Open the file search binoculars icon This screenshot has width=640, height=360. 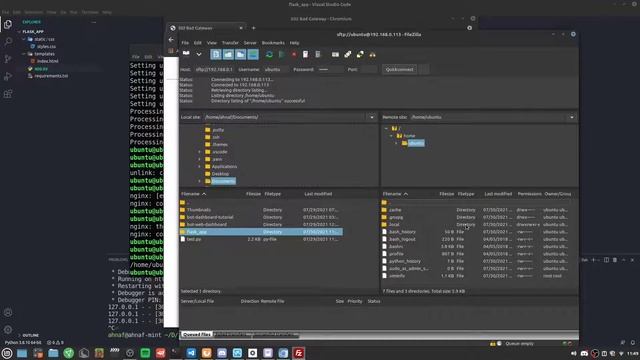coord(372,54)
